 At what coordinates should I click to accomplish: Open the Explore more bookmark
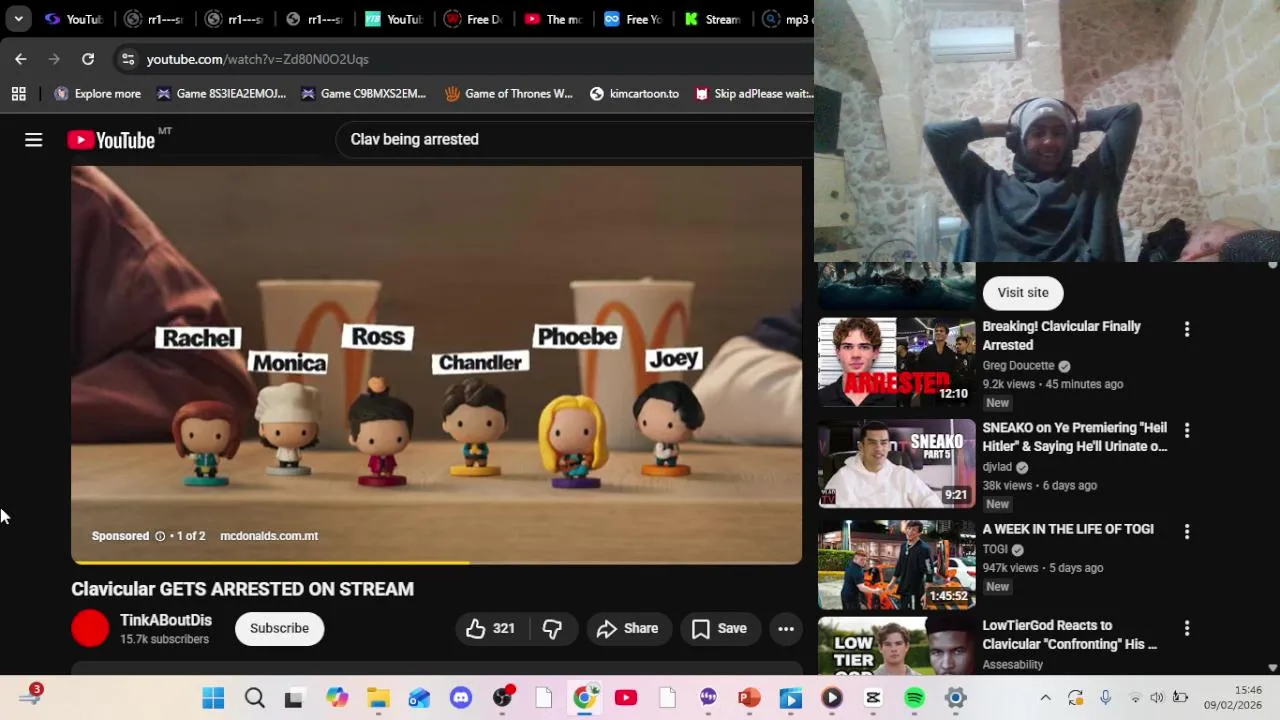pos(97,94)
